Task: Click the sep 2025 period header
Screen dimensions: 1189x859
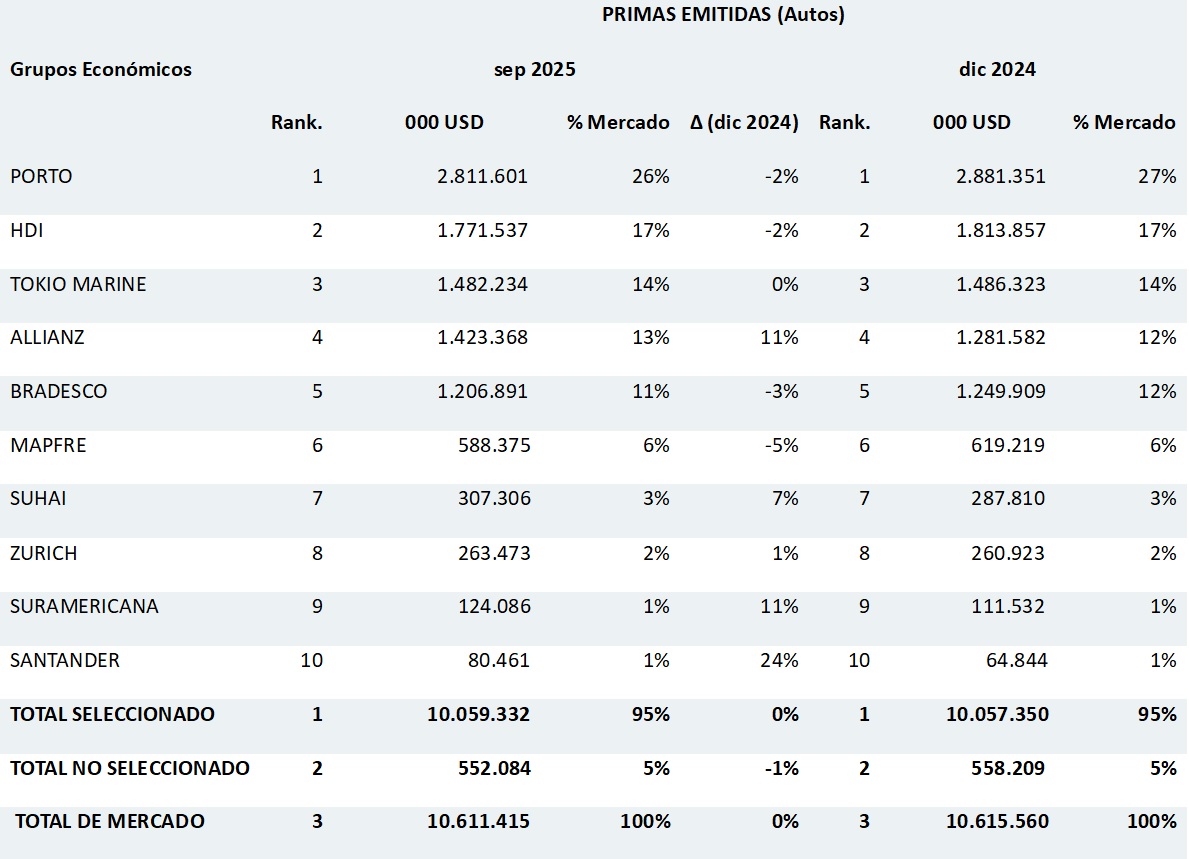Action: 535,69
